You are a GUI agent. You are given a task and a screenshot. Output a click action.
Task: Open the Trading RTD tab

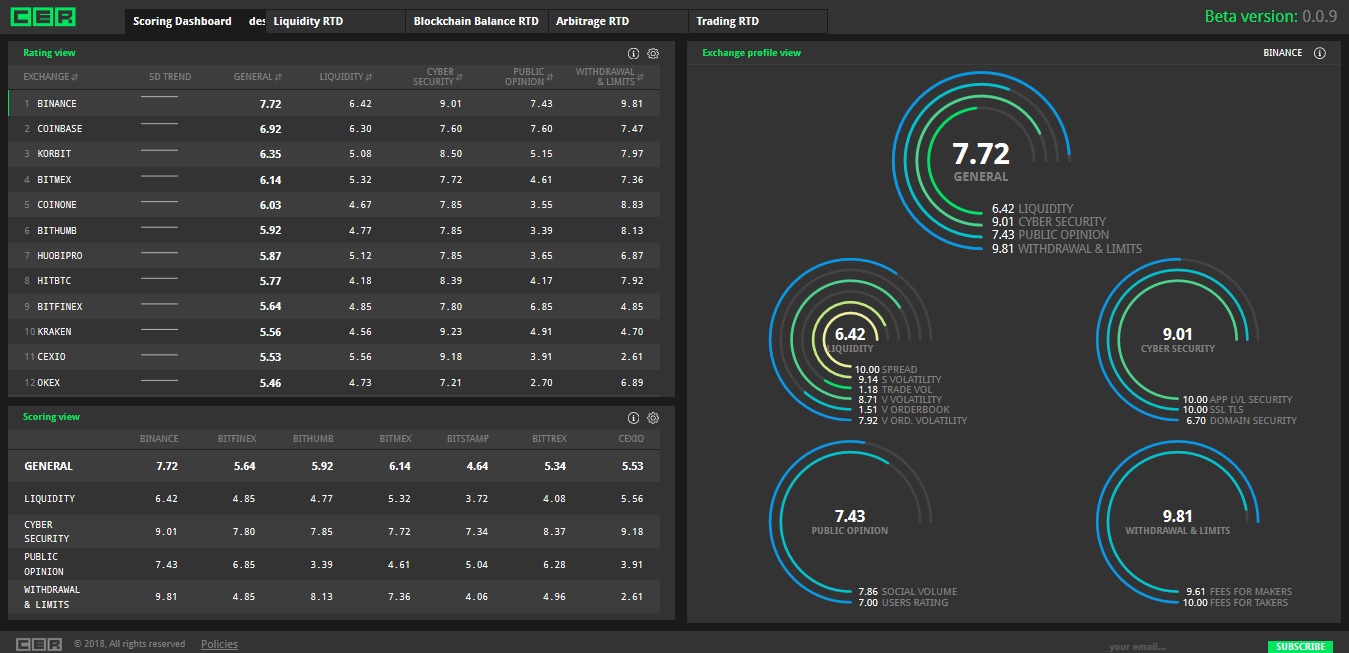727,21
